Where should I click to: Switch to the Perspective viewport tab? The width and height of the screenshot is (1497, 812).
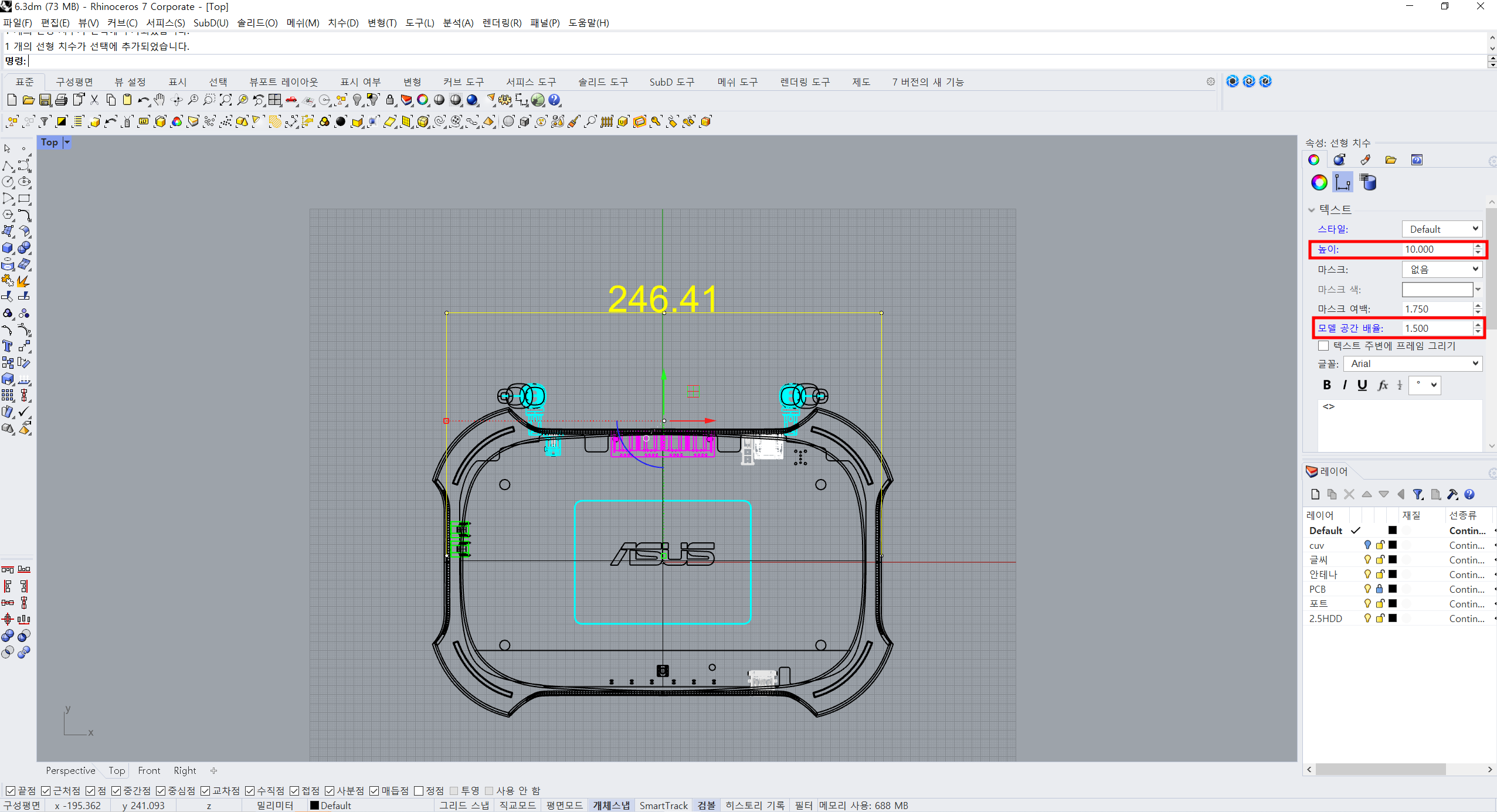pyautogui.click(x=70, y=770)
